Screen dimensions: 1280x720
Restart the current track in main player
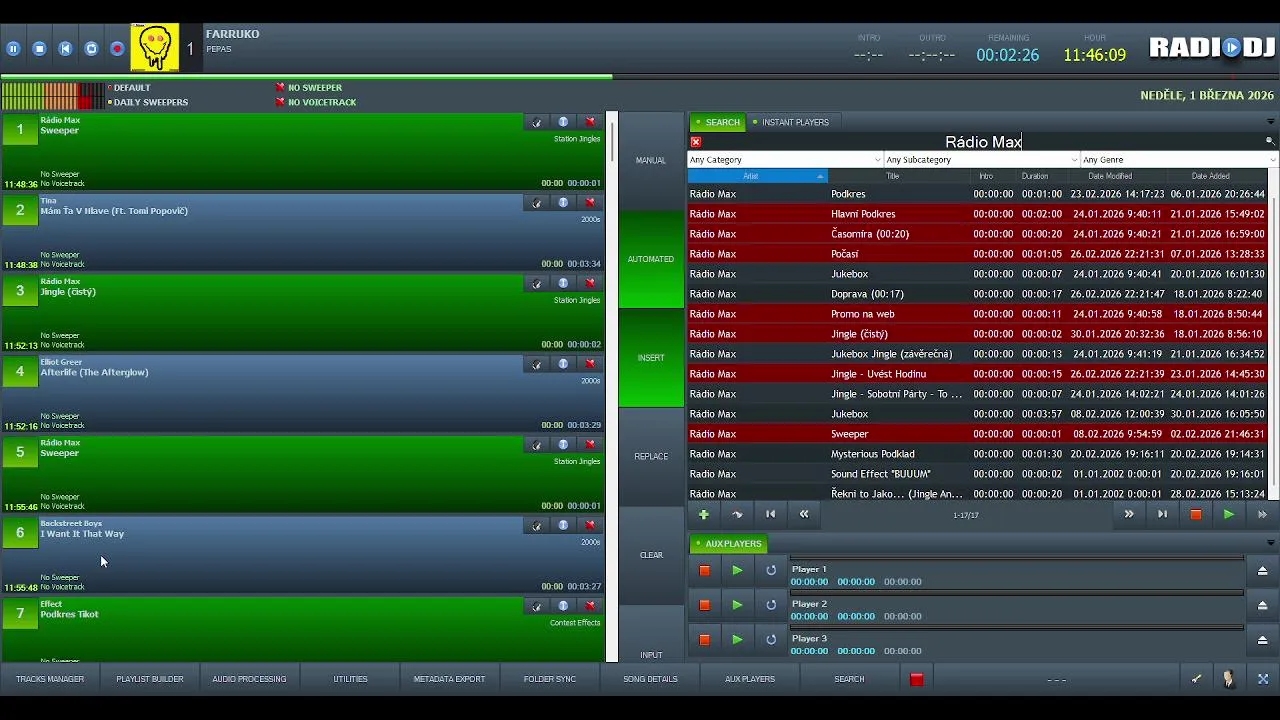click(x=65, y=48)
